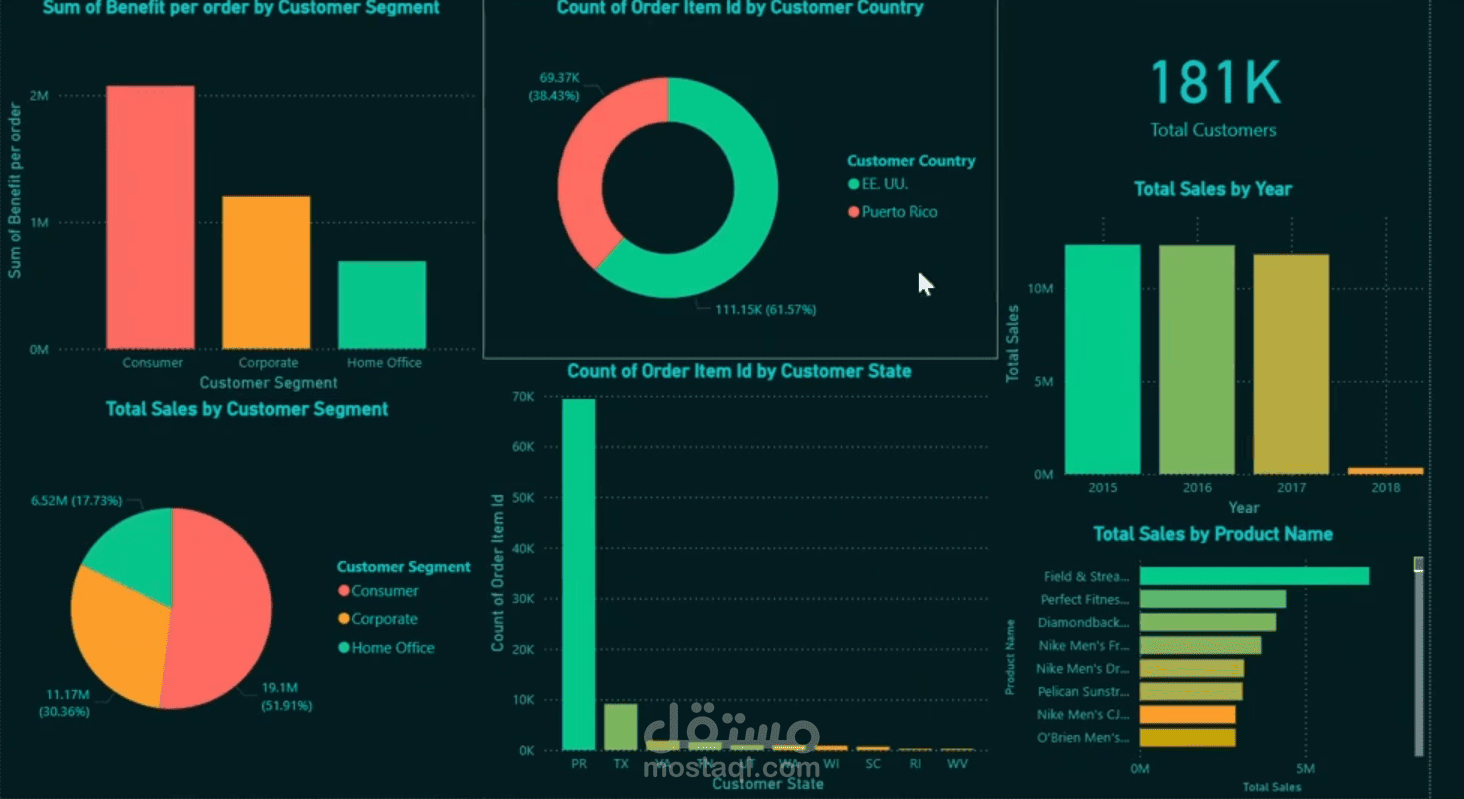Click the 11.17M (30.36%) pie label
Screen dimensions: 1464x799
(66, 703)
